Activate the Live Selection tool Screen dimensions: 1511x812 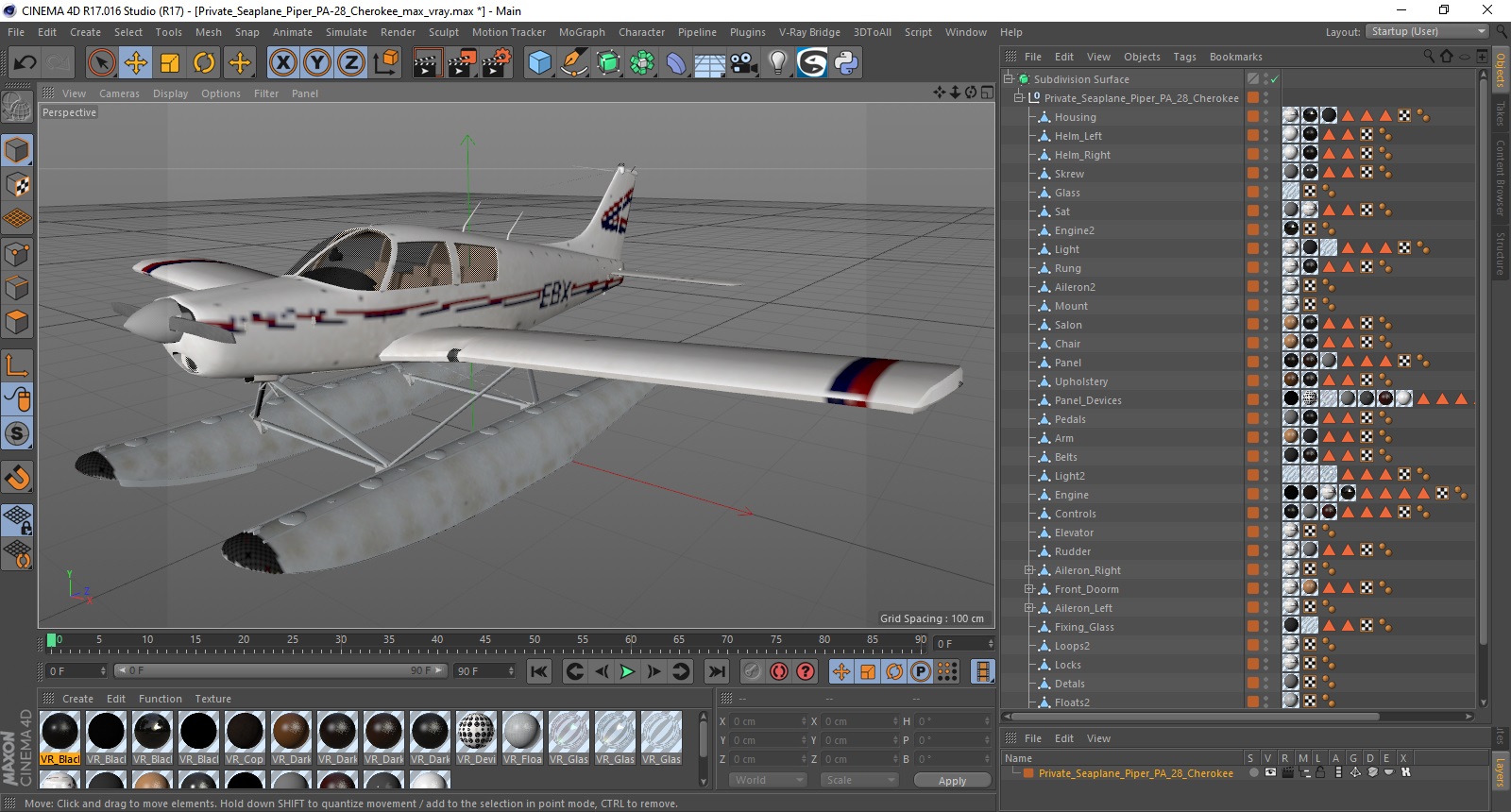pos(101,63)
